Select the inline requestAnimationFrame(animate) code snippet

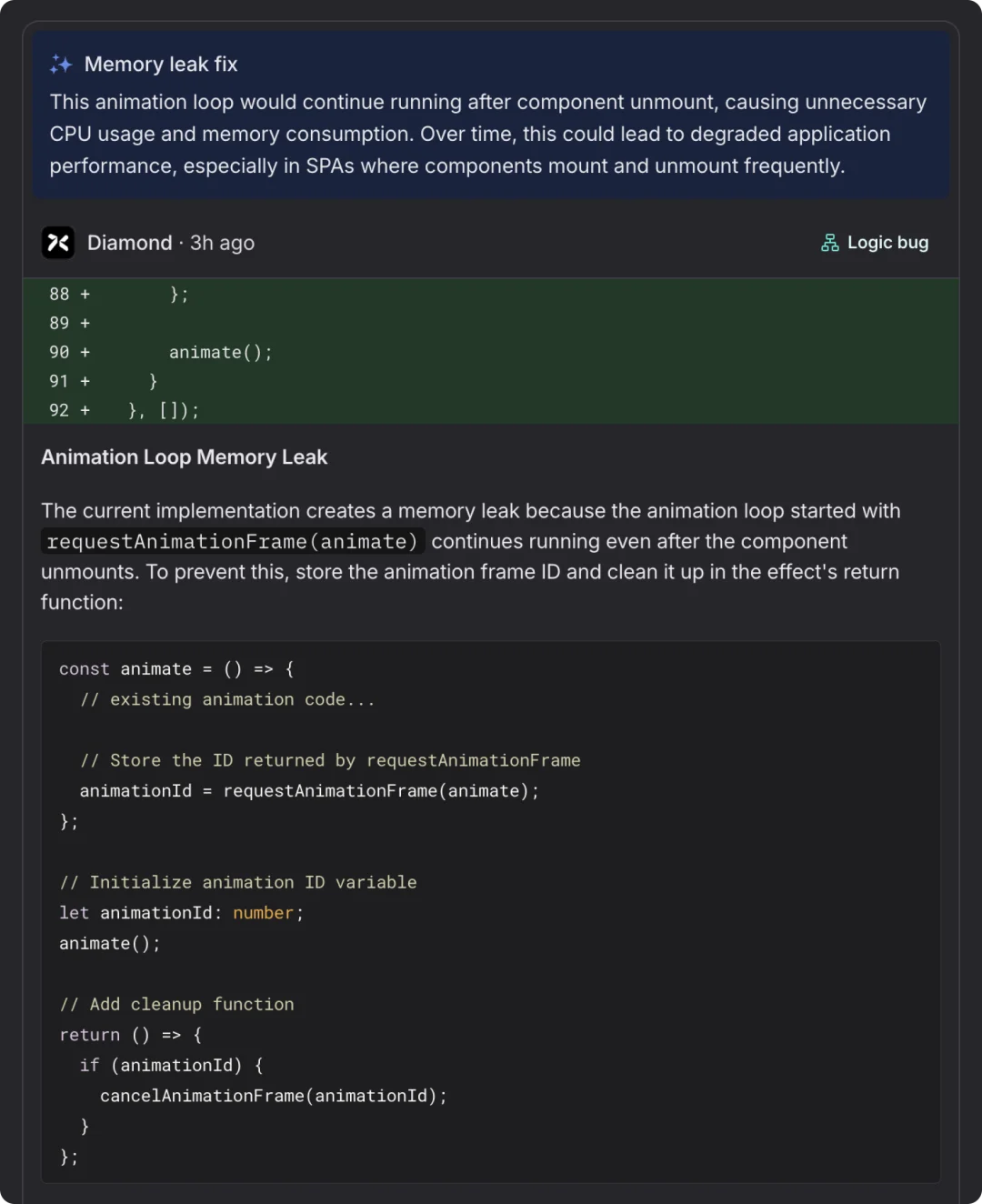[233, 541]
